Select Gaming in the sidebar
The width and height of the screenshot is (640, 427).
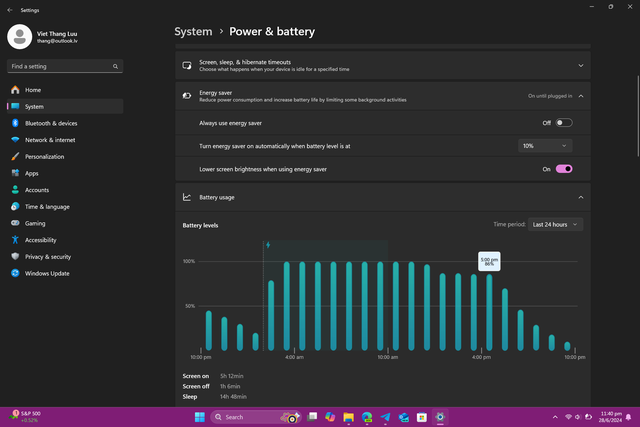coord(35,223)
